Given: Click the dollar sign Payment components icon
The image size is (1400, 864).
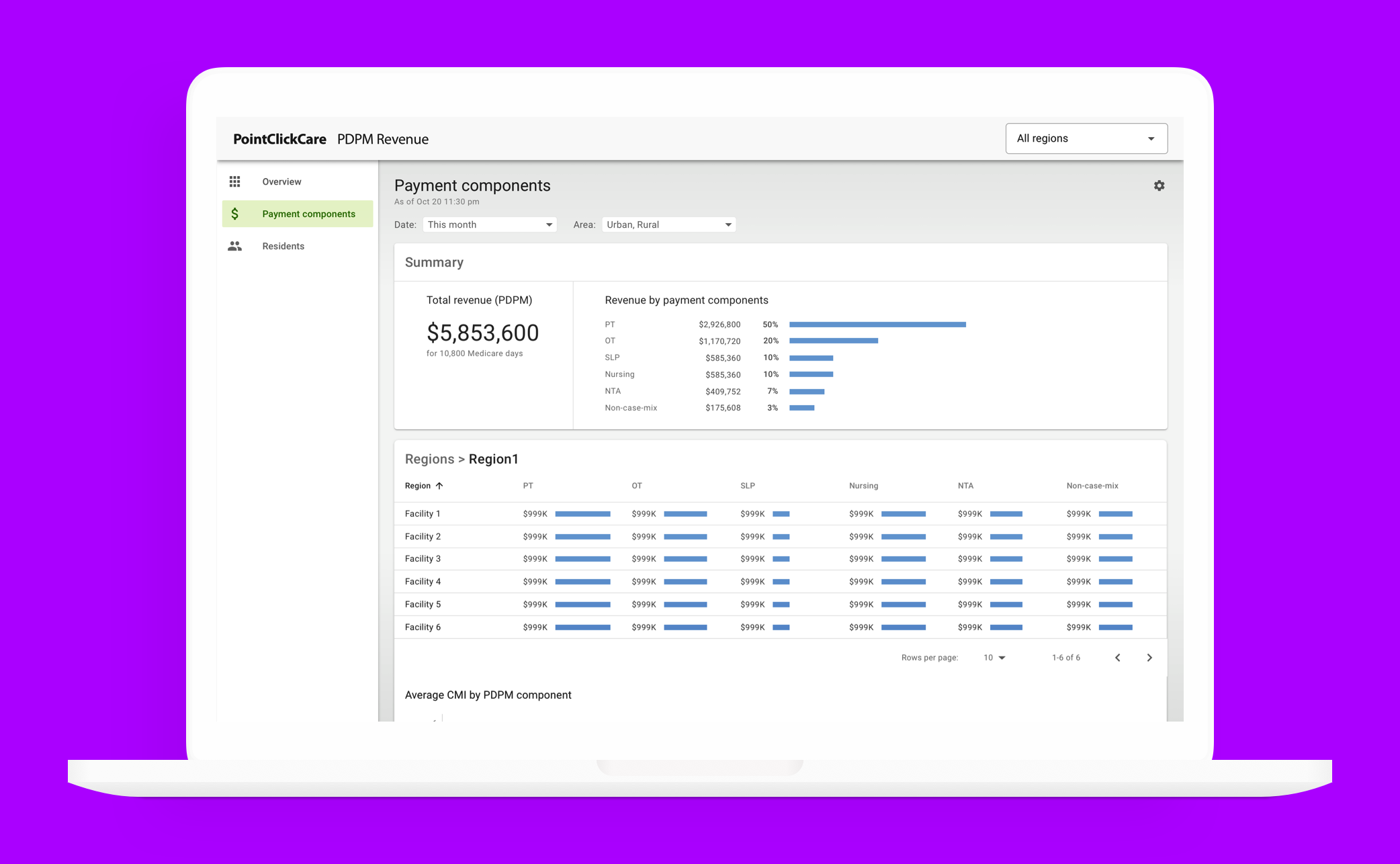Looking at the screenshot, I should [234, 214].
